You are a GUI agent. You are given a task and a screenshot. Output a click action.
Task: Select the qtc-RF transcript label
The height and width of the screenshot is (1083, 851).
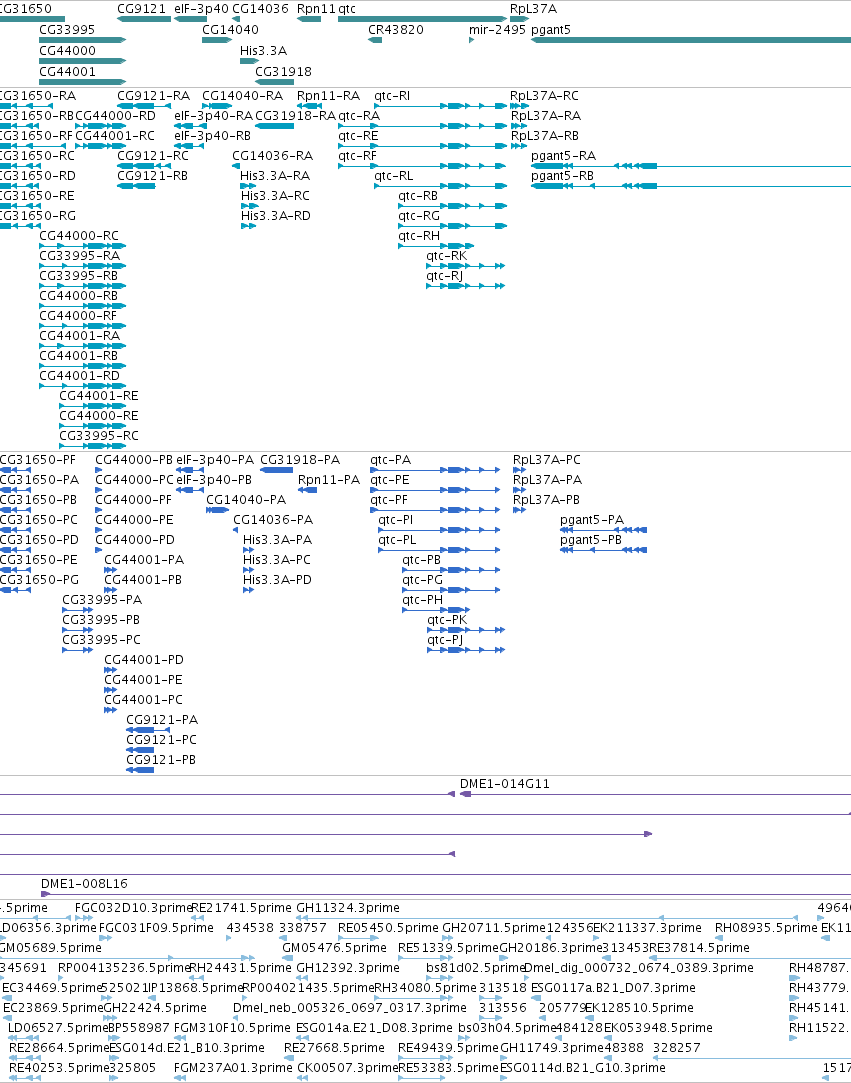[358, 155]
